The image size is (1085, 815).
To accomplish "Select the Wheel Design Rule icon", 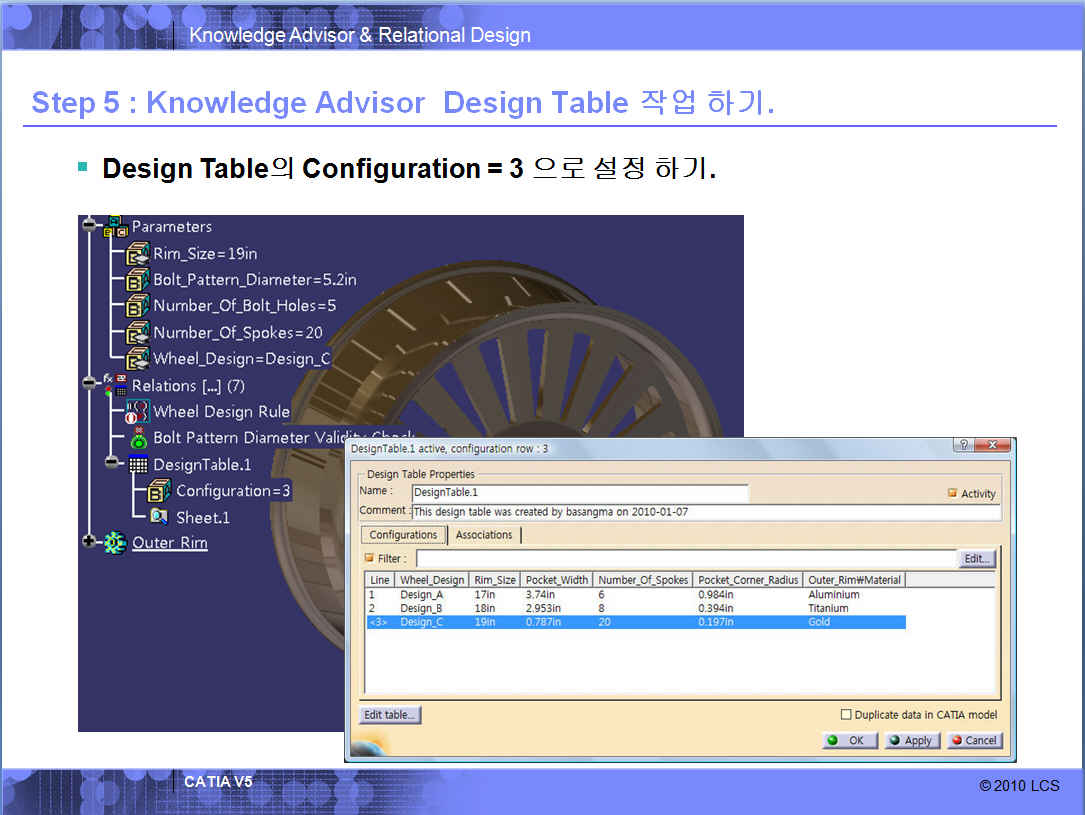I will 137,412.
